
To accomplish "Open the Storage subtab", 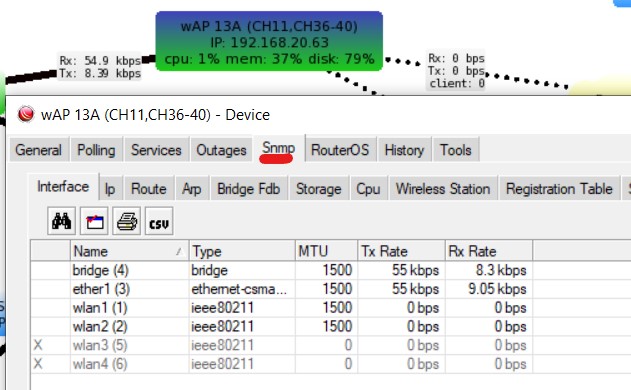I will tap(319, 188).
